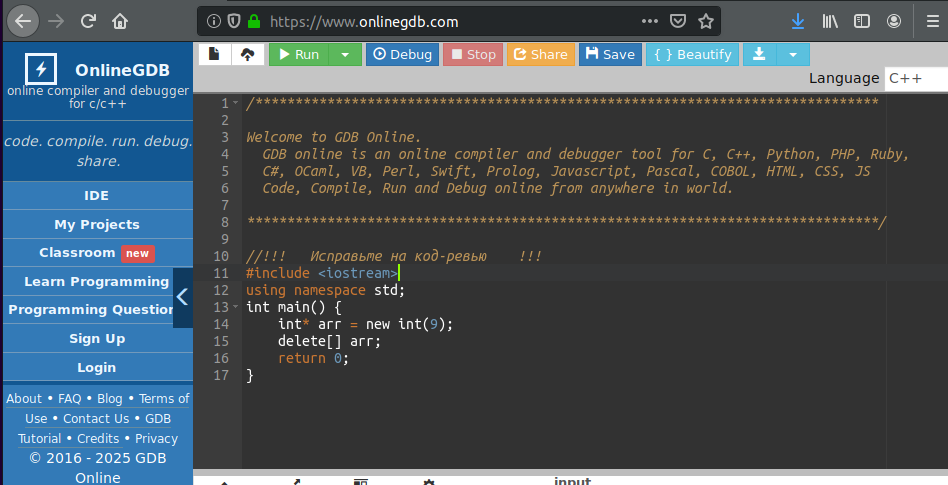Click the green Run button
Screen dimensions: 948x485
pos(299,54)
